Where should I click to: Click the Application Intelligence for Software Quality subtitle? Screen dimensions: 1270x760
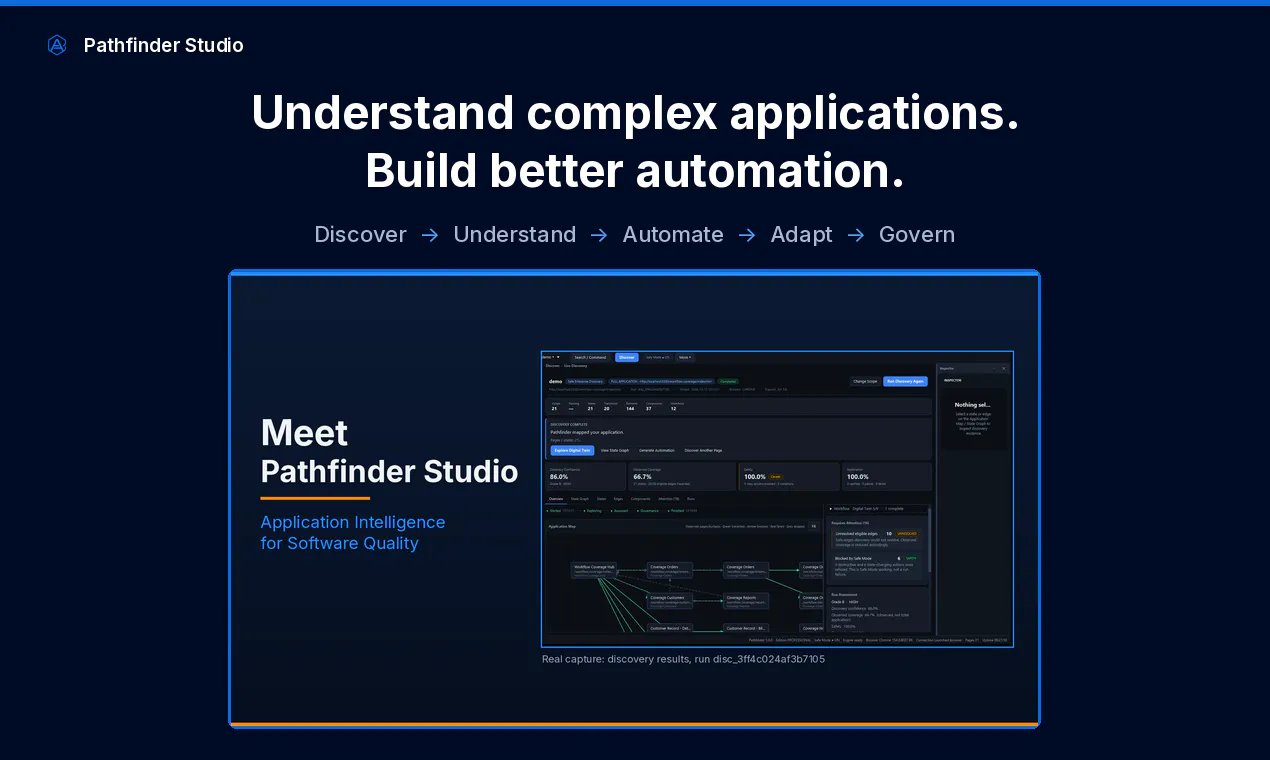click(x=353, y=533)
